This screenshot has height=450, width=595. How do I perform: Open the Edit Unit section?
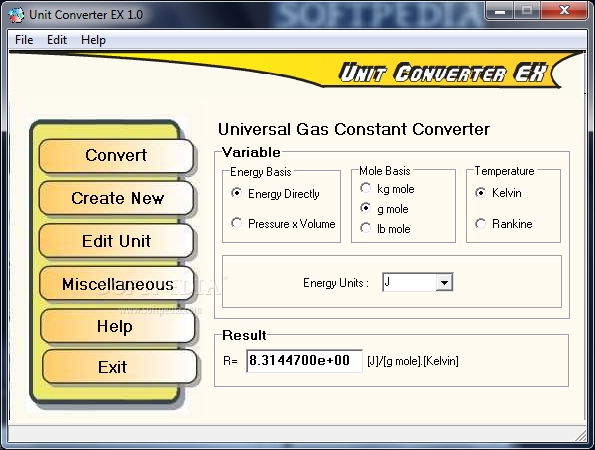coord(116,241)
